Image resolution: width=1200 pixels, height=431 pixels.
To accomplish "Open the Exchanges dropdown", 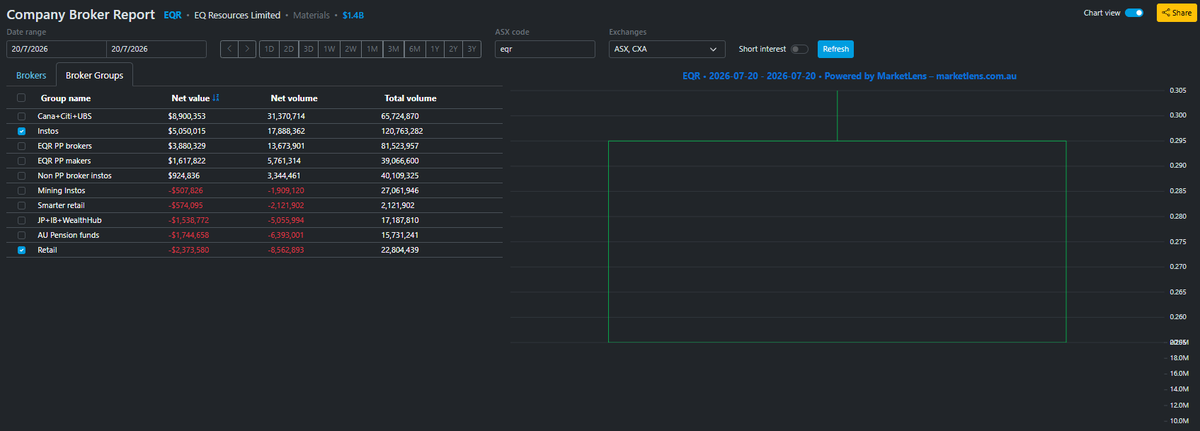I will [667, 48].
